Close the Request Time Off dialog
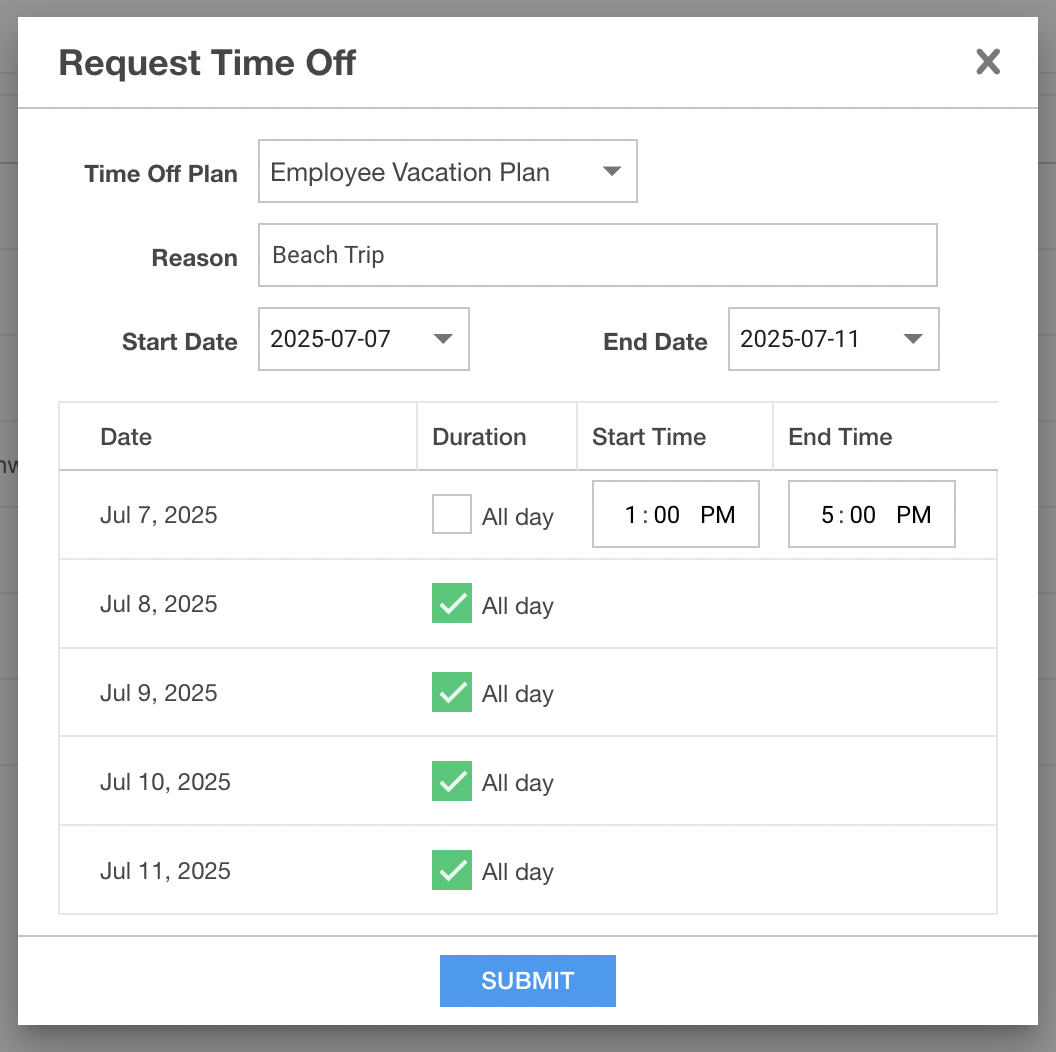1056x1052 pixels. [x=988, y=62]
